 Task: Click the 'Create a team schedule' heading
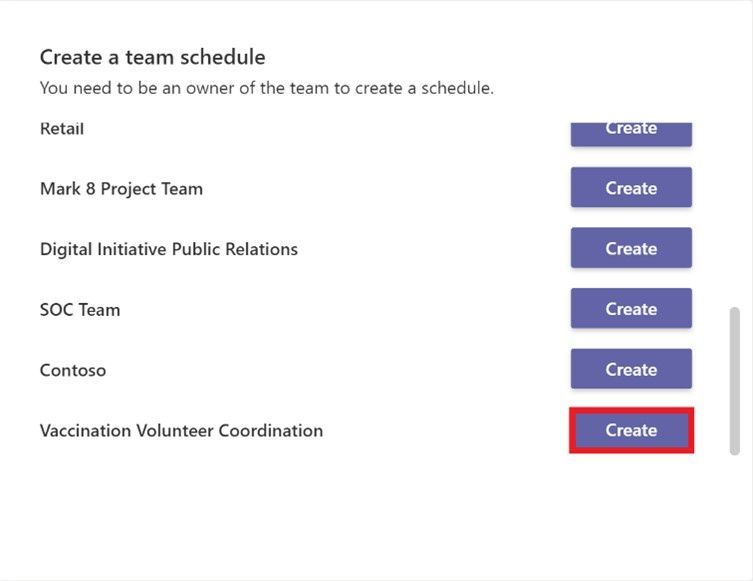point(152,57)
